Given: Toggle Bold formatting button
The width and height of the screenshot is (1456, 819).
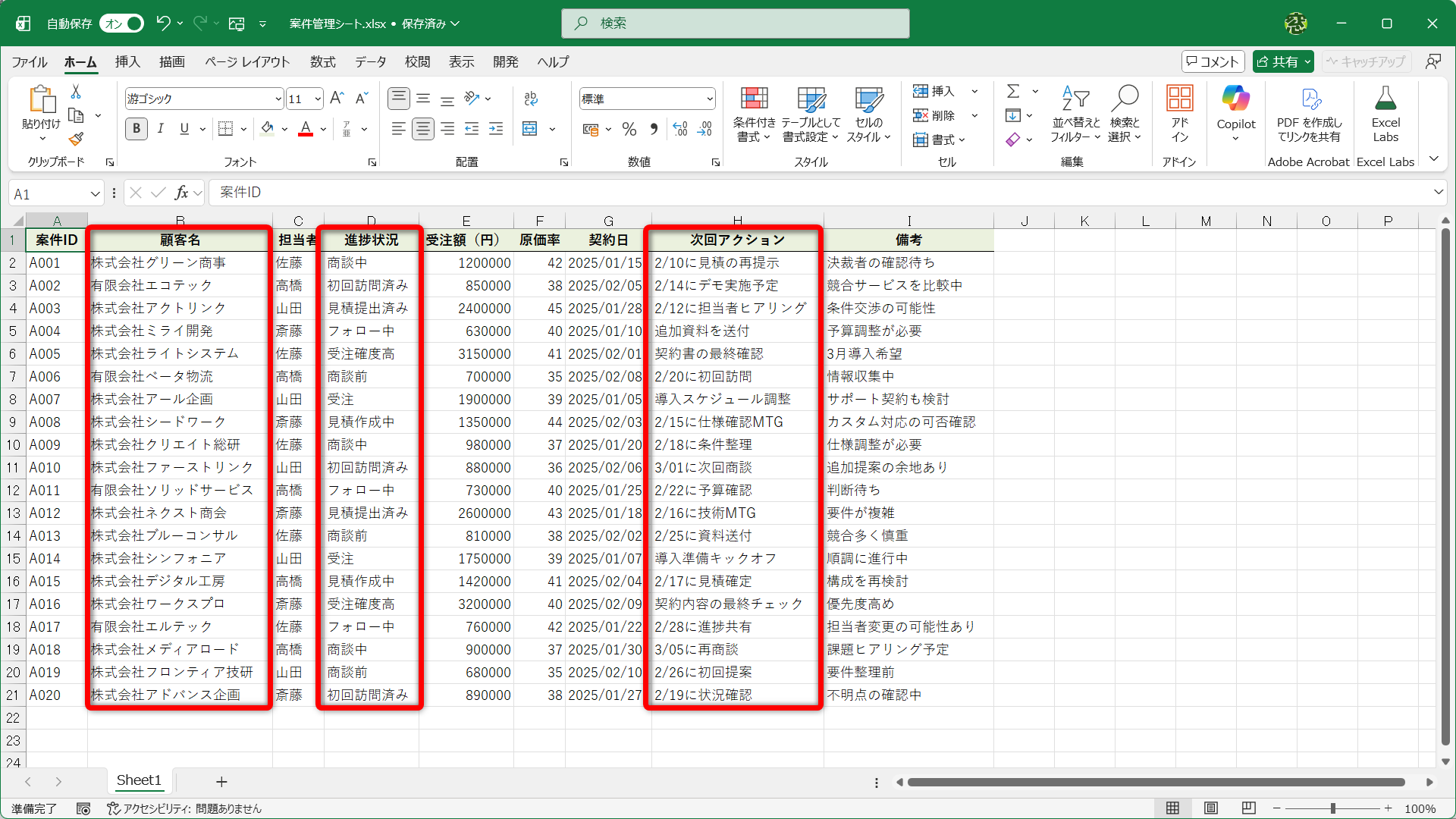Looking at the screenshot, I should click(136, 129).
